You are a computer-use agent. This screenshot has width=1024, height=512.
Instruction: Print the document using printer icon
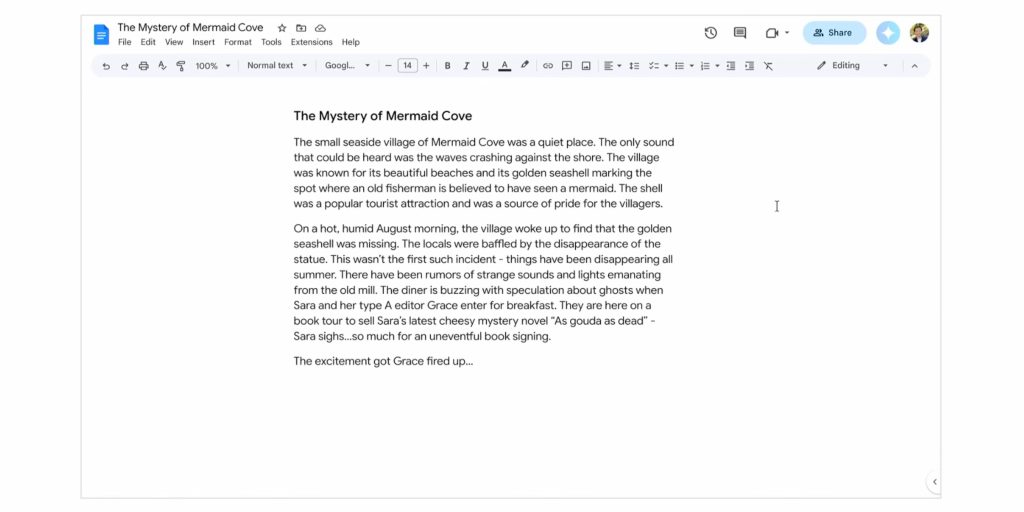pyautogui.click(x=143, y=66)
